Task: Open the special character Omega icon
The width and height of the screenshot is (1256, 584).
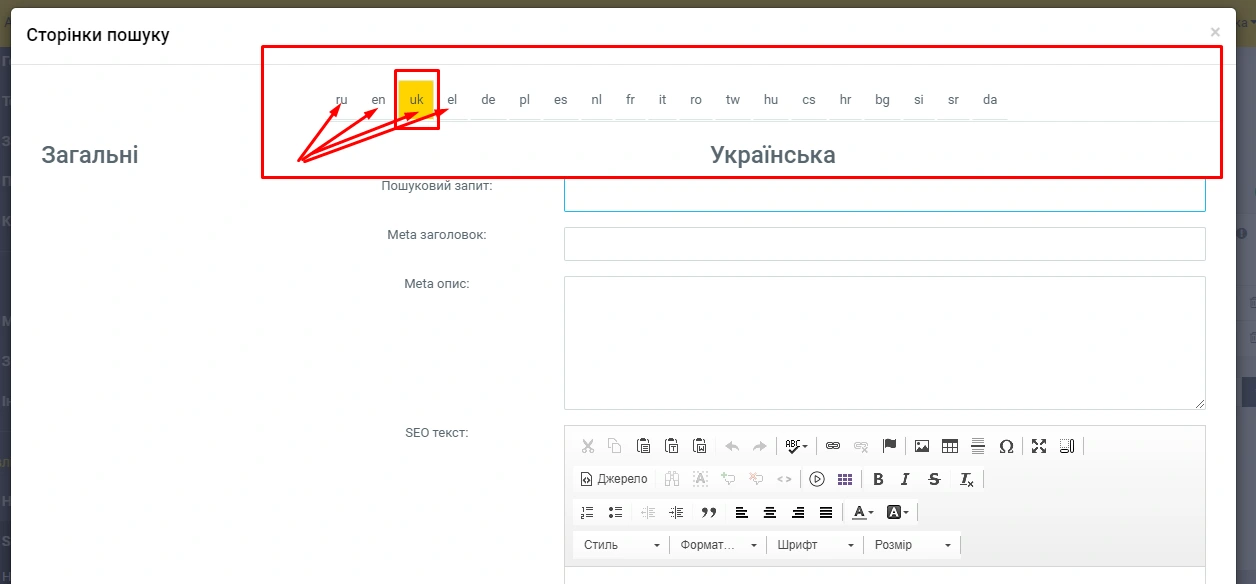Action: click(x=1006, y=446)
